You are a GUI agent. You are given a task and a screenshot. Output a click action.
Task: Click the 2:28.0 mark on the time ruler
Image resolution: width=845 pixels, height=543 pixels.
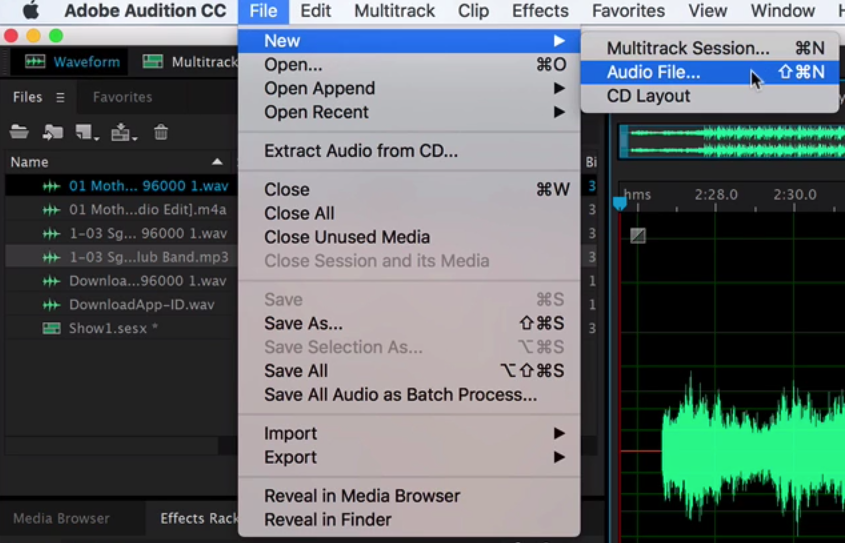pyautogui.click(x=716, y=194)
